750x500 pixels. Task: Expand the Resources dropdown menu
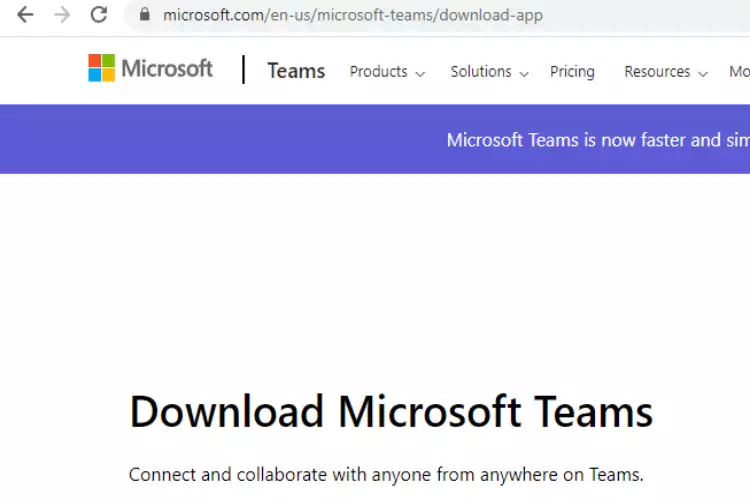666,72
